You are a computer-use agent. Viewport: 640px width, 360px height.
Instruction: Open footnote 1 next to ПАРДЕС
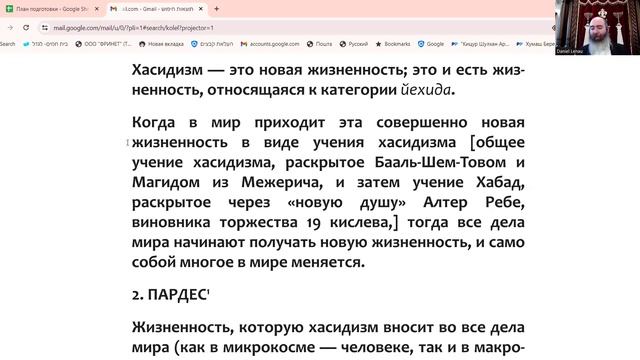[x=208, y=291]
